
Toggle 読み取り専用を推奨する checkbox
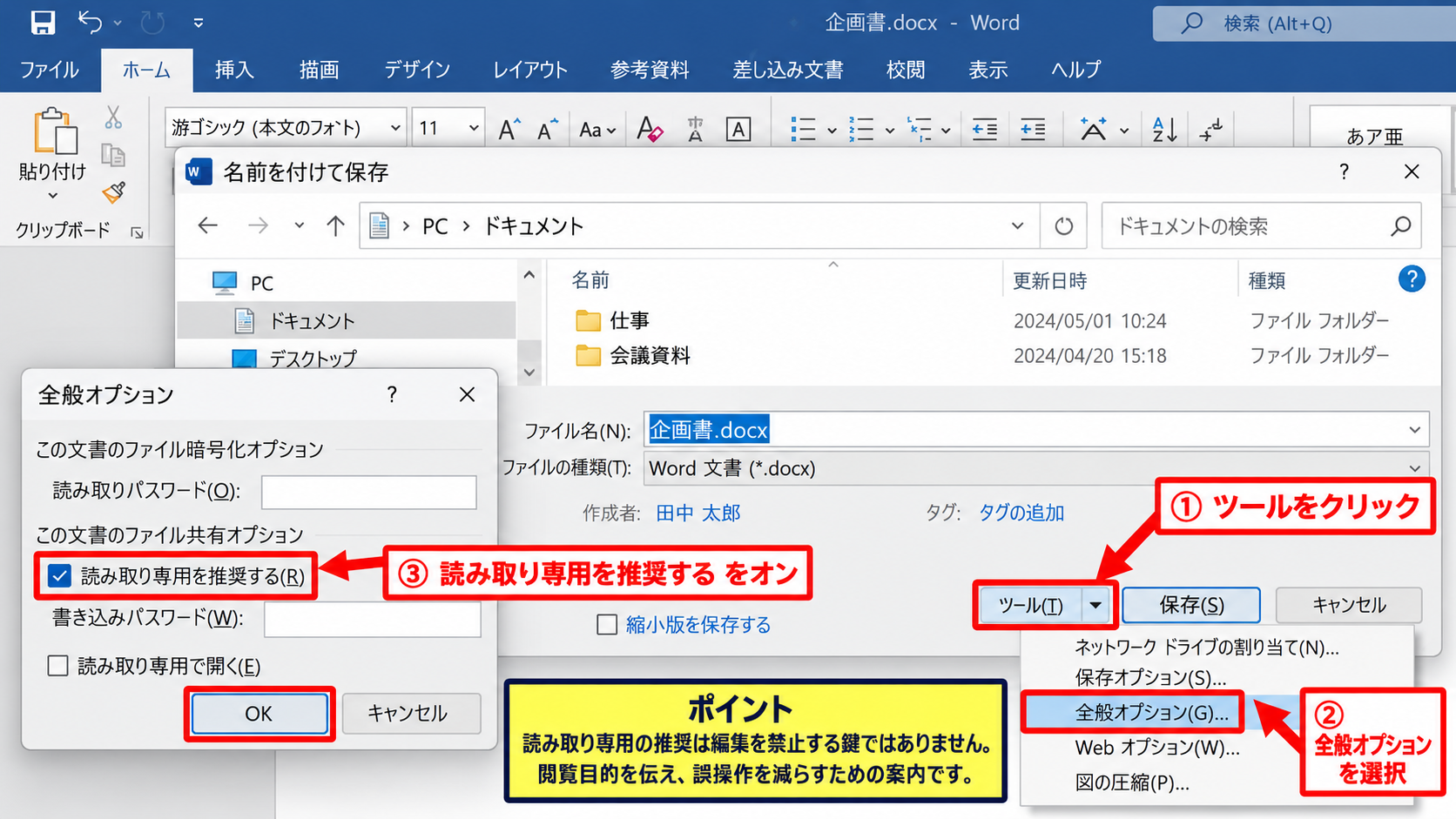[x=59, y=576]
